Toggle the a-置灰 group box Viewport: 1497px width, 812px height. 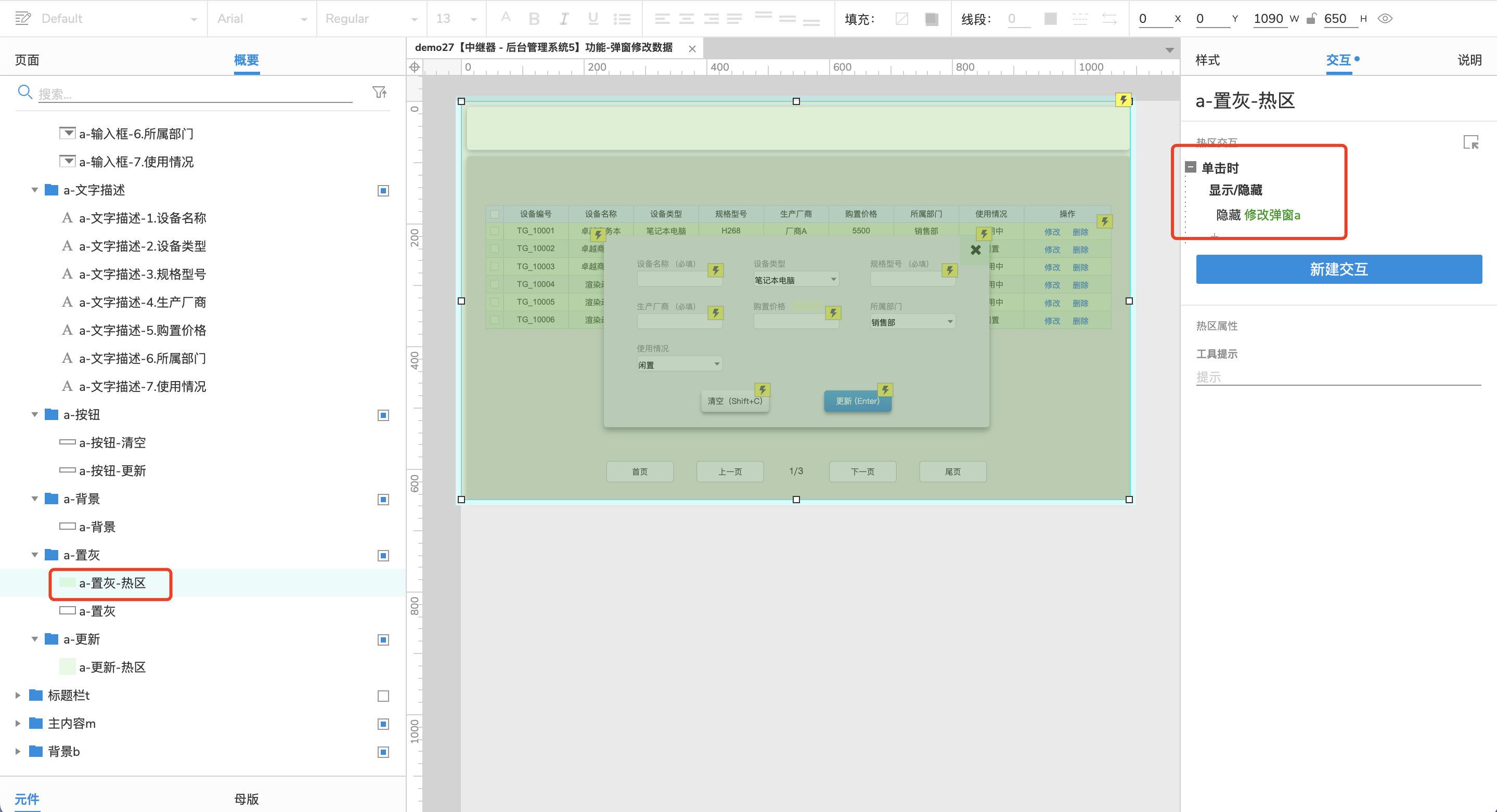(383, 556)
